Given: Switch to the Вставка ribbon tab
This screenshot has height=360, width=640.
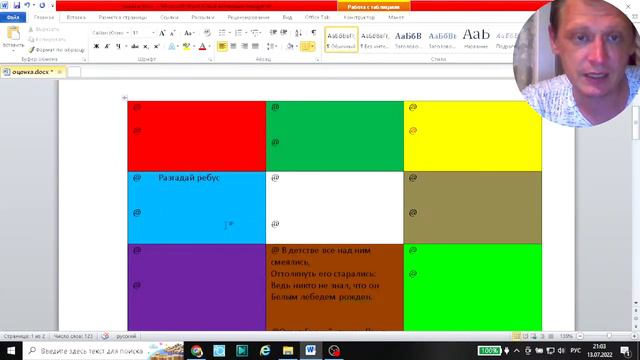Looking at the screenshot, I should (x=76, y=18).
